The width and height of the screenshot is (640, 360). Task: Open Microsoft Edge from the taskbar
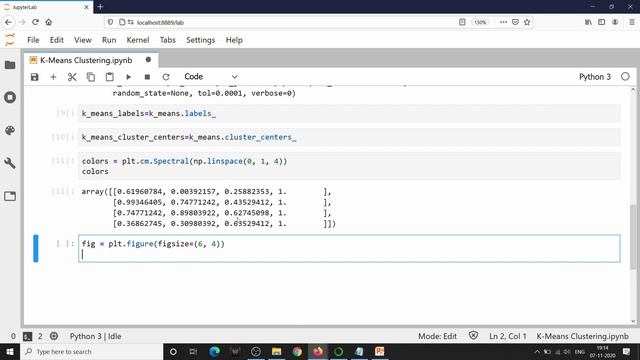click(x=214, y=351)
